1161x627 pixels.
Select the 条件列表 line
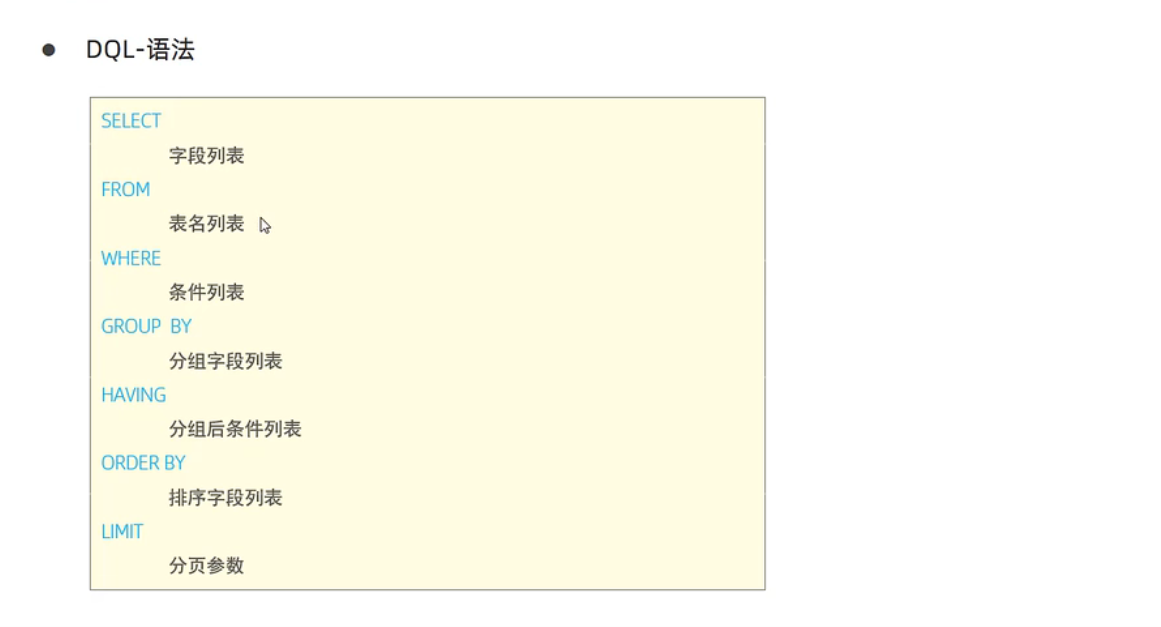(x=206, y=293)
